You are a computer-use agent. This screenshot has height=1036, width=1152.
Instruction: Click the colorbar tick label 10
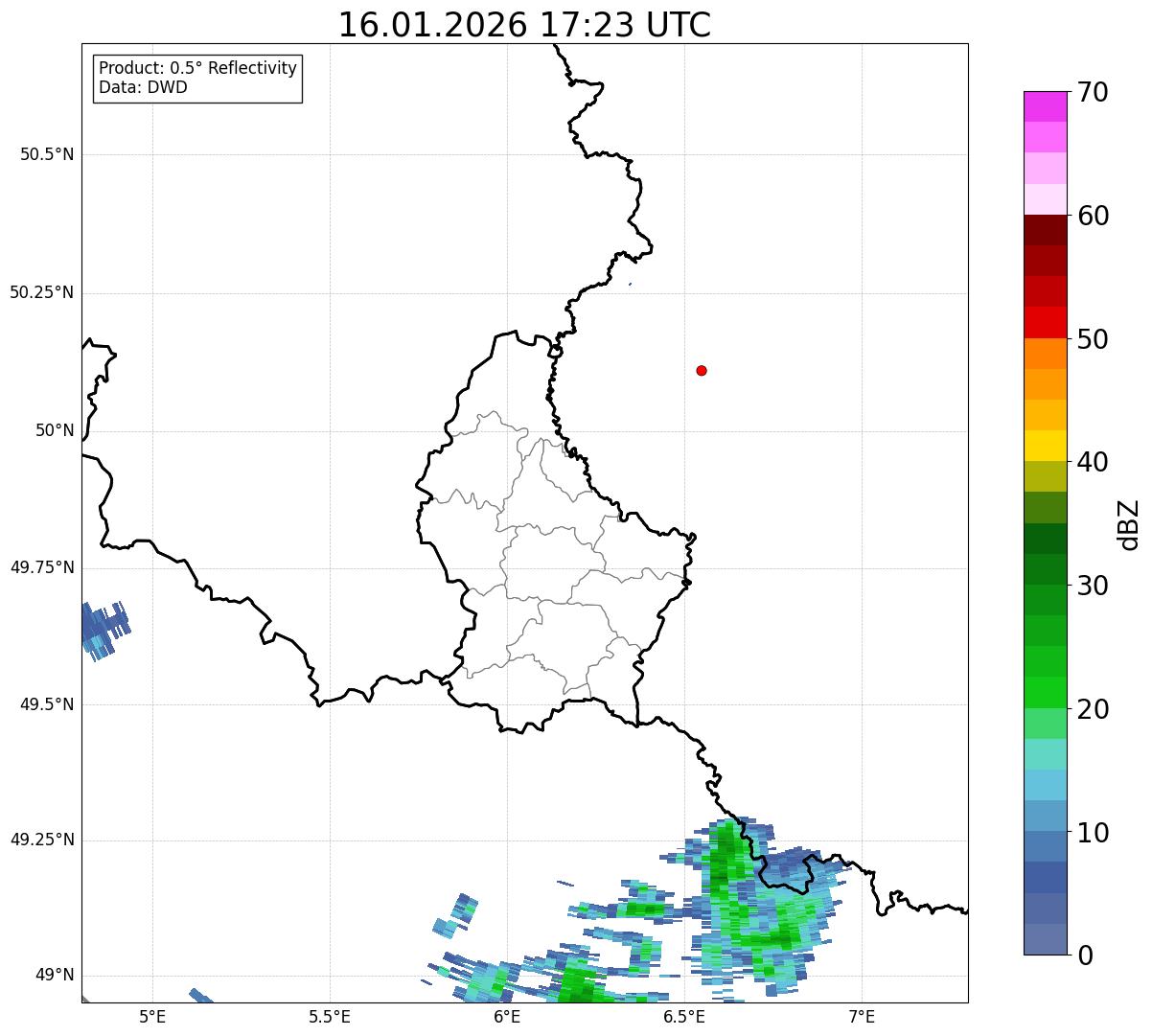click(1094, 833)
